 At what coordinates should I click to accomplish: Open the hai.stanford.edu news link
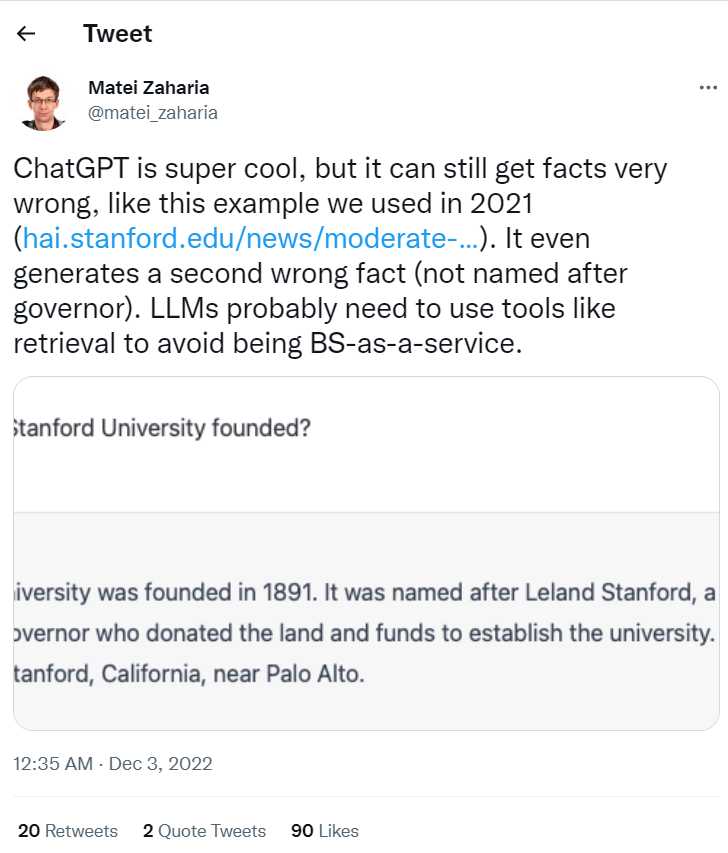pos(250,238)
